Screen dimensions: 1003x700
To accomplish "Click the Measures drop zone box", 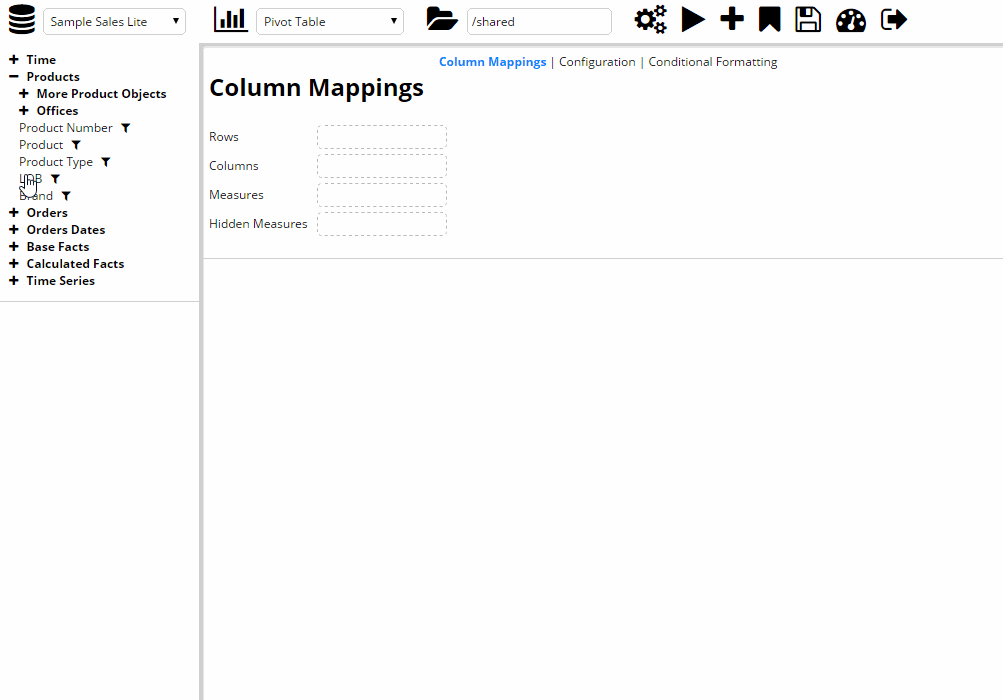I will (x=382, y=195).
